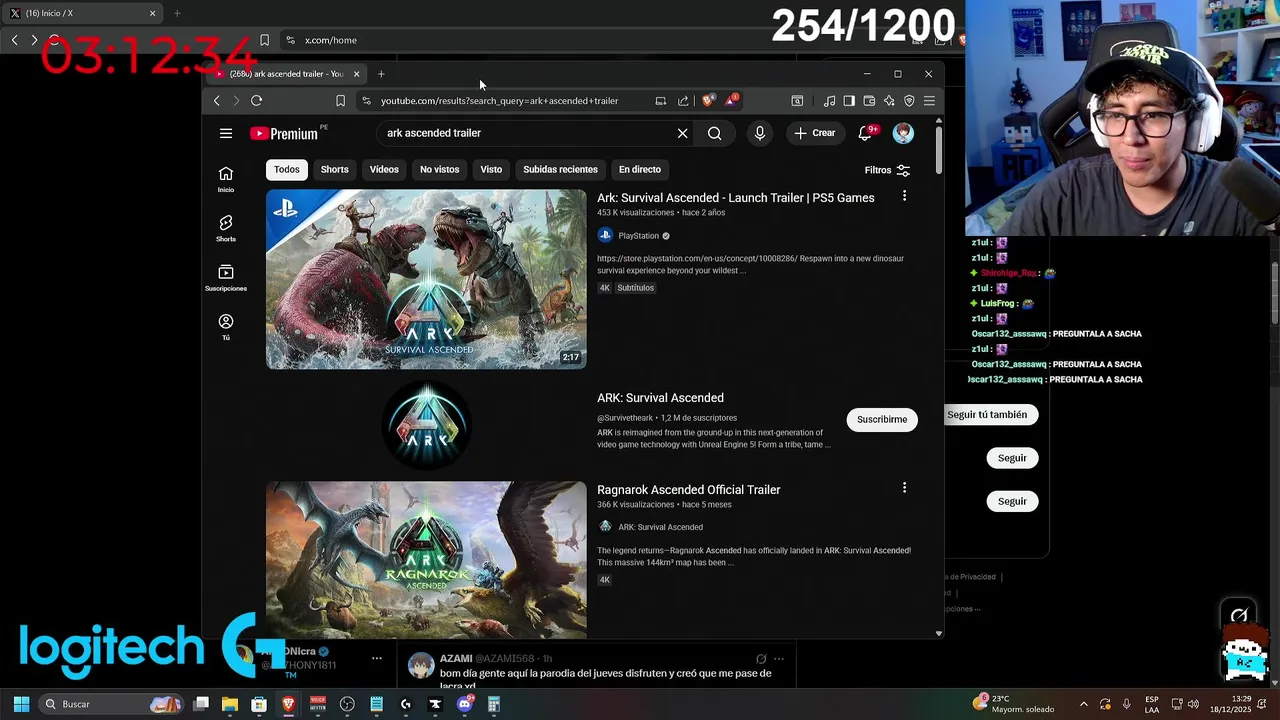Play the Ragnarok Ascended trailer thumbnail

(426, 560)
